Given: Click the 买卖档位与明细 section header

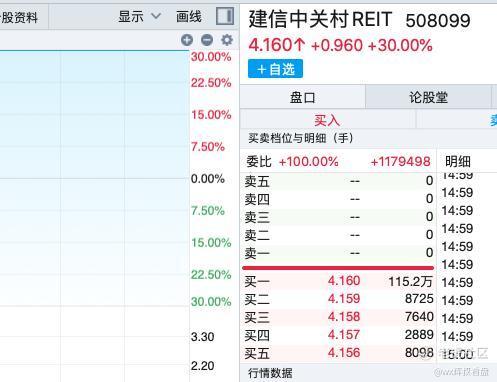Looking at the screenshot, I should (x=300, y=138).
